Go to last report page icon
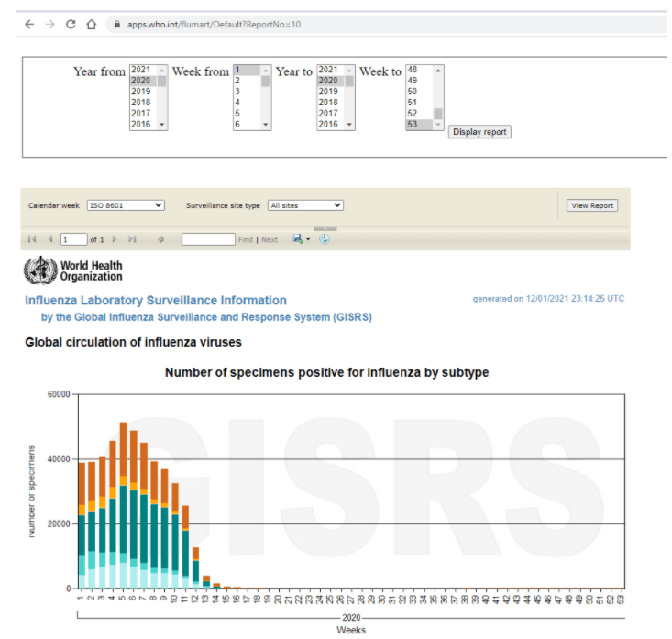The image size is (672, 639). coord(132,240)
